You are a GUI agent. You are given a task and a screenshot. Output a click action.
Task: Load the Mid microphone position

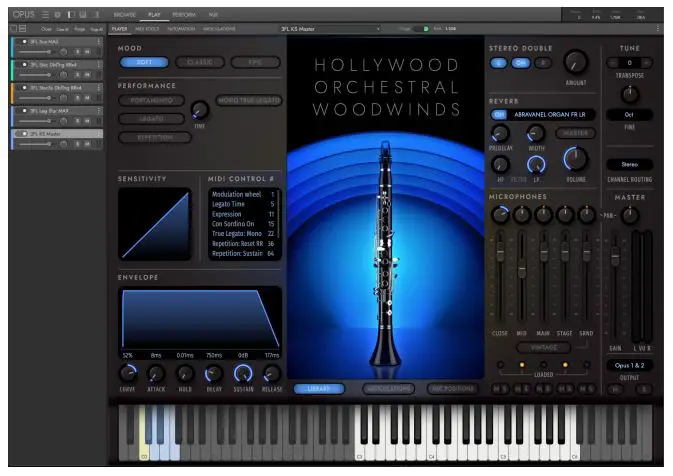522,365
